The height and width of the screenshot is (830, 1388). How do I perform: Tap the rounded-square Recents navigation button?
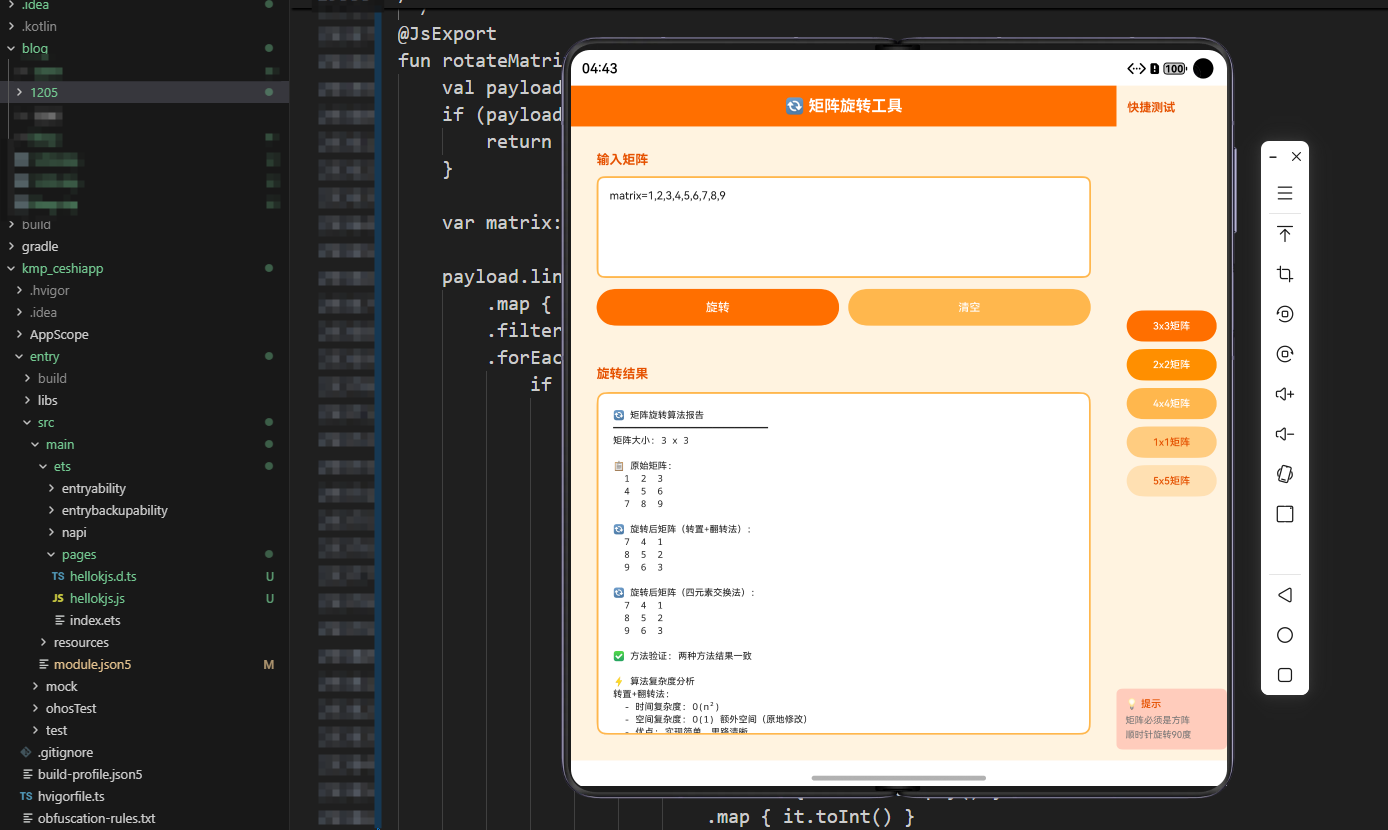(1285, 675)
